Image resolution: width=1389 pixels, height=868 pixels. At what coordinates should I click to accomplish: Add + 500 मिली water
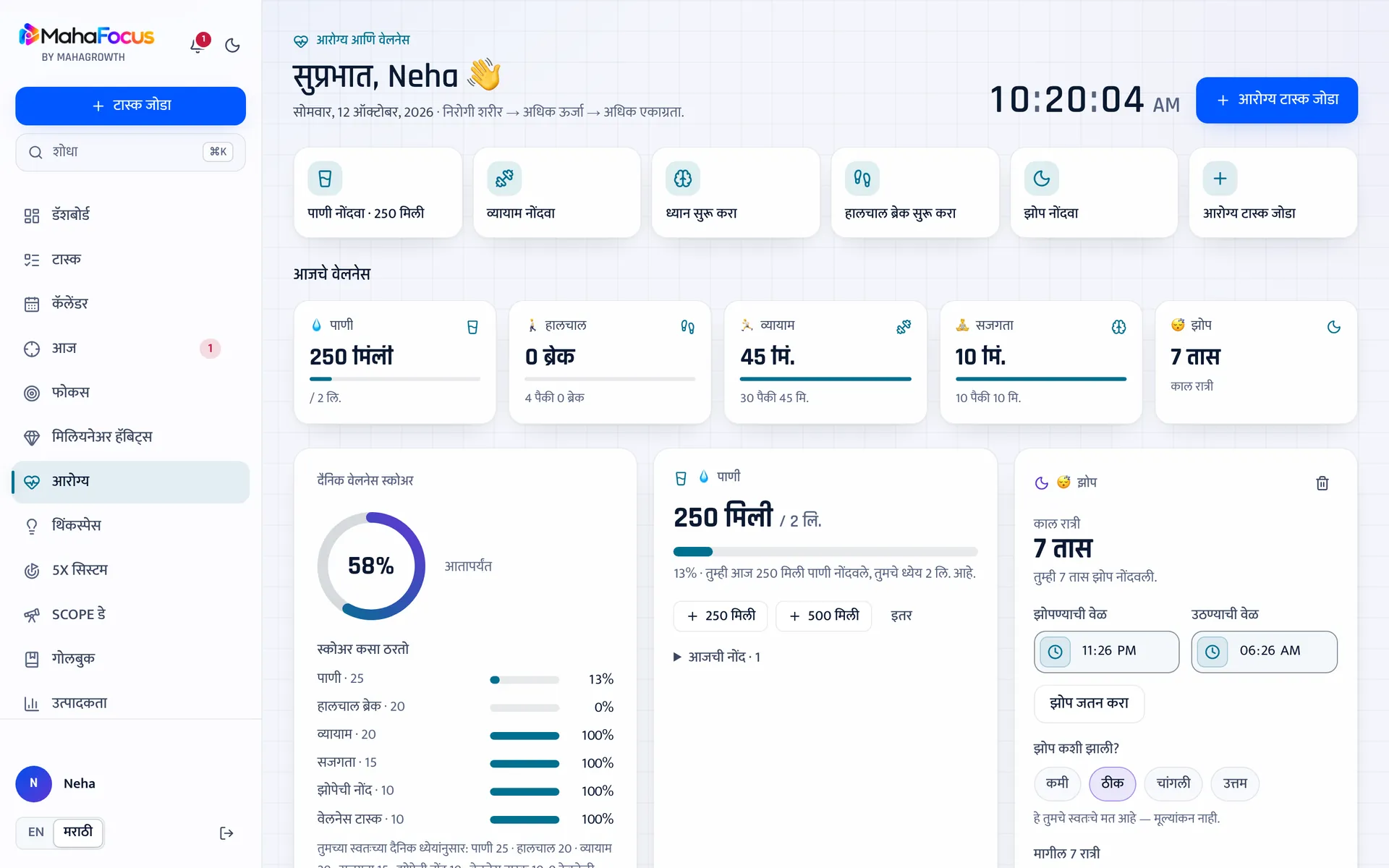[824, 616]
